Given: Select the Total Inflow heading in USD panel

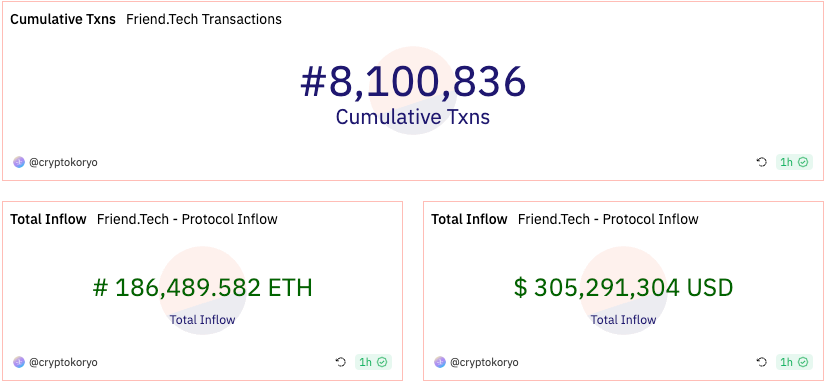Looking at the screenshot, I should [x=469, y=219].
